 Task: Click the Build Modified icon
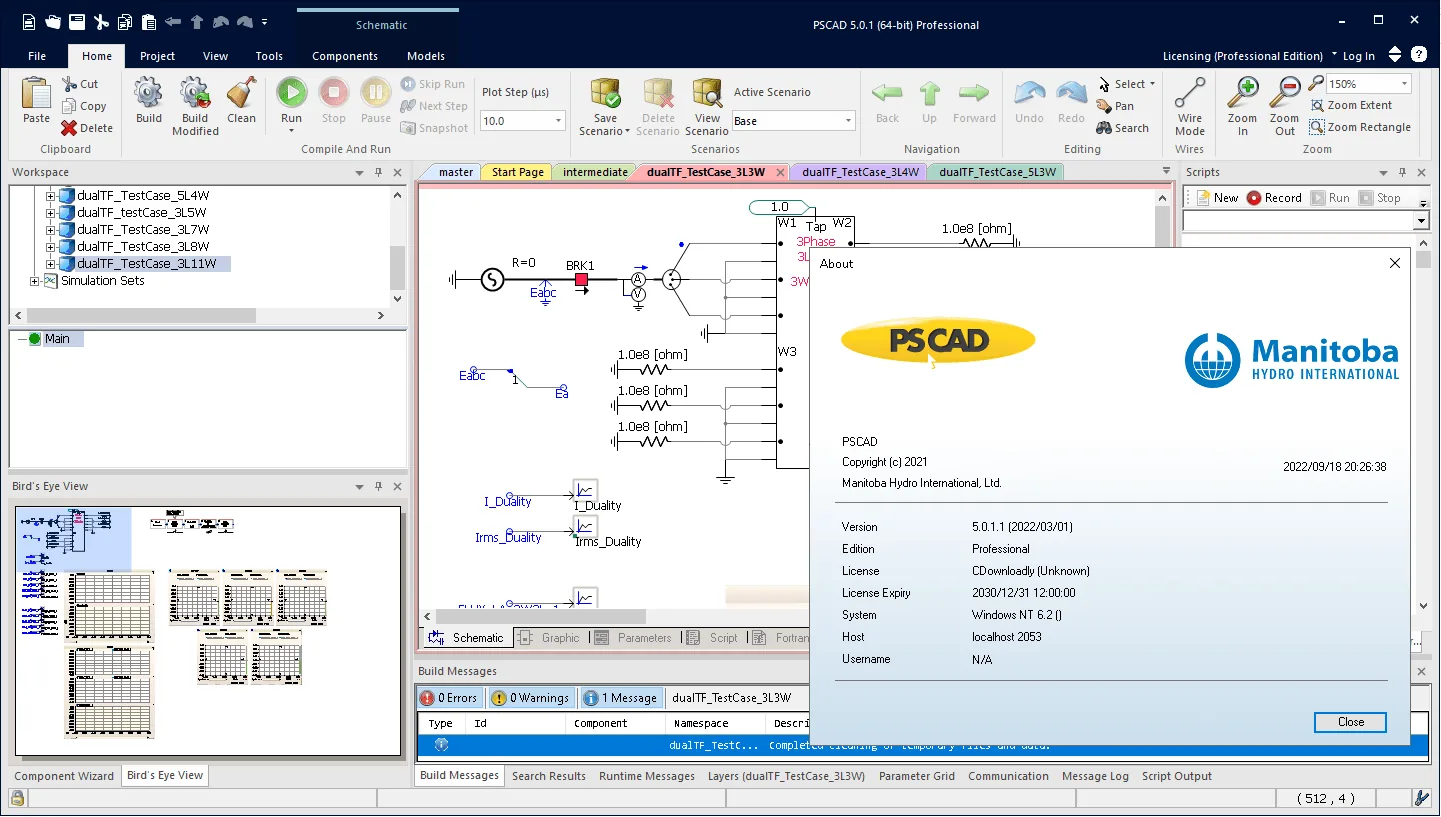[x=195, y=93]
